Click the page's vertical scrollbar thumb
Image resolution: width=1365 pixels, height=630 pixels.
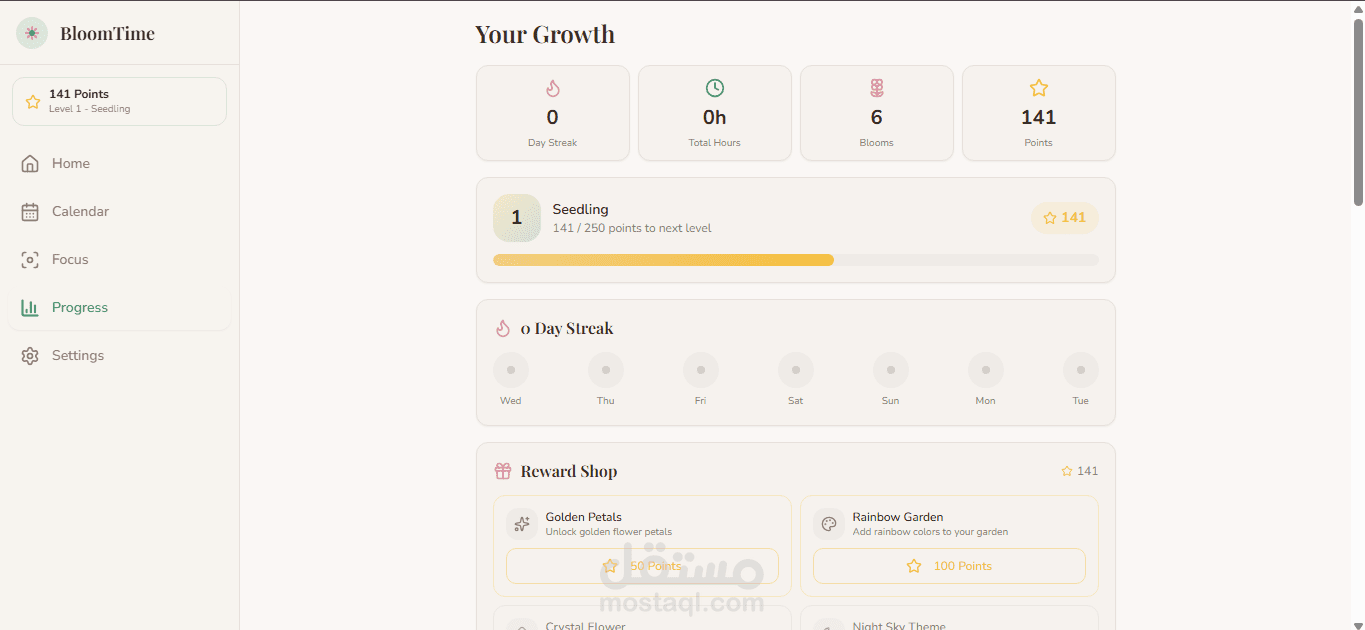pyautogui.click(x=1358, y=112)
